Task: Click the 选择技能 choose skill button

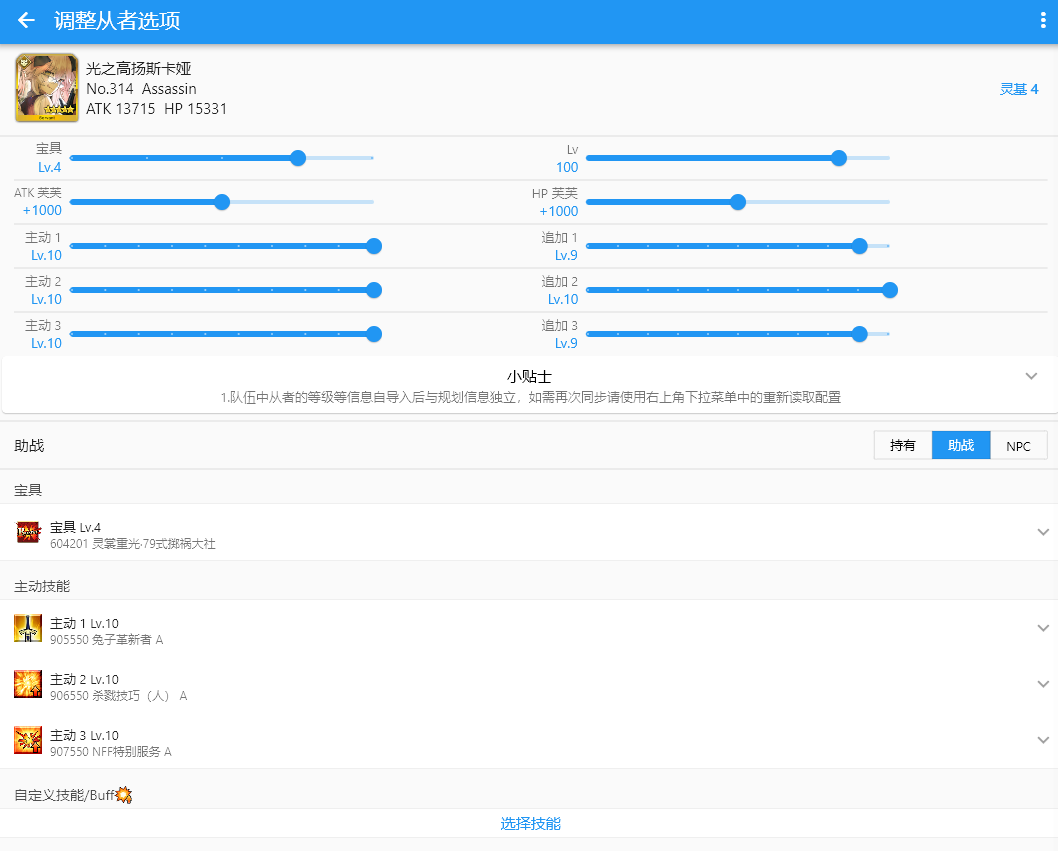Action: point(530,823)
